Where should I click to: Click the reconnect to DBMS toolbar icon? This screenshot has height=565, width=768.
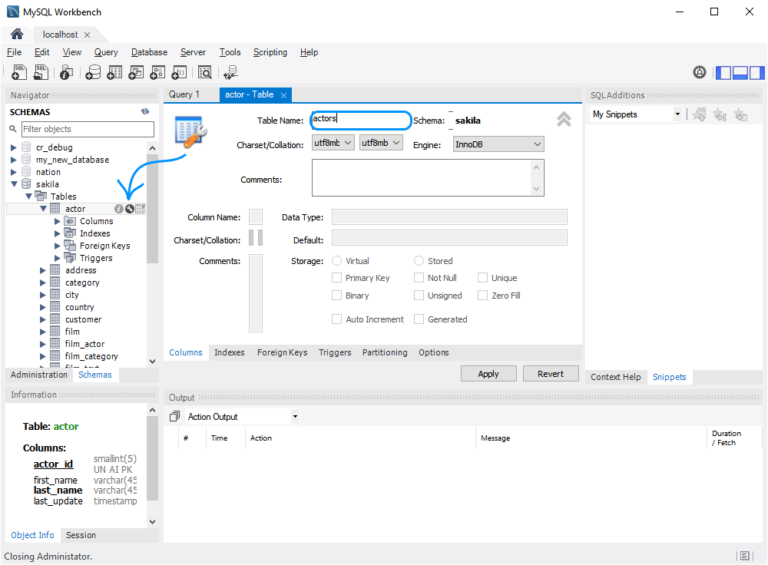(230, 72)
